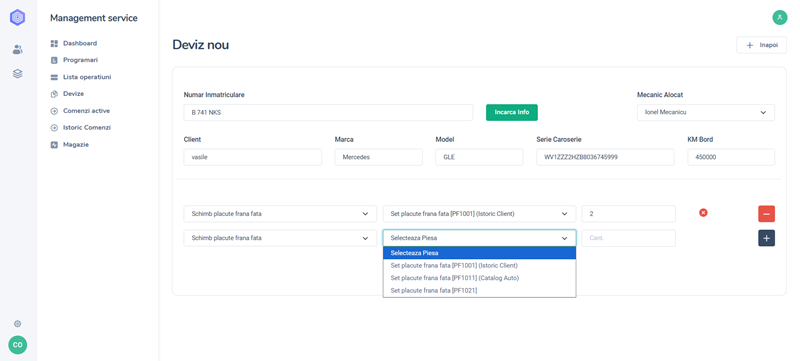Click the Marca field with Mercedes
The width and height of the screenshot is (800, 361).
pyautogui.click(x=379, y=157)
